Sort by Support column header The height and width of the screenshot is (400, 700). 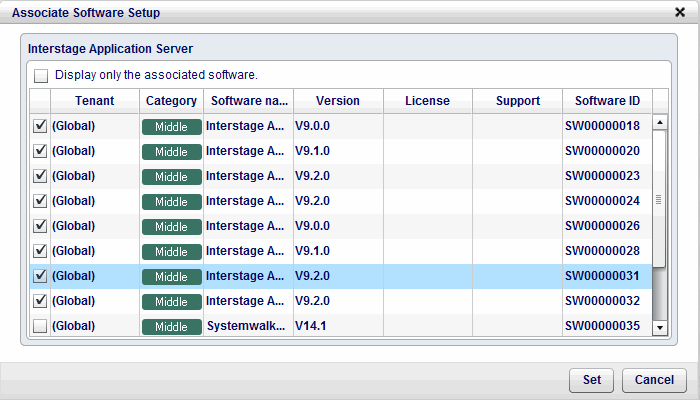click(x=517, y=101)
